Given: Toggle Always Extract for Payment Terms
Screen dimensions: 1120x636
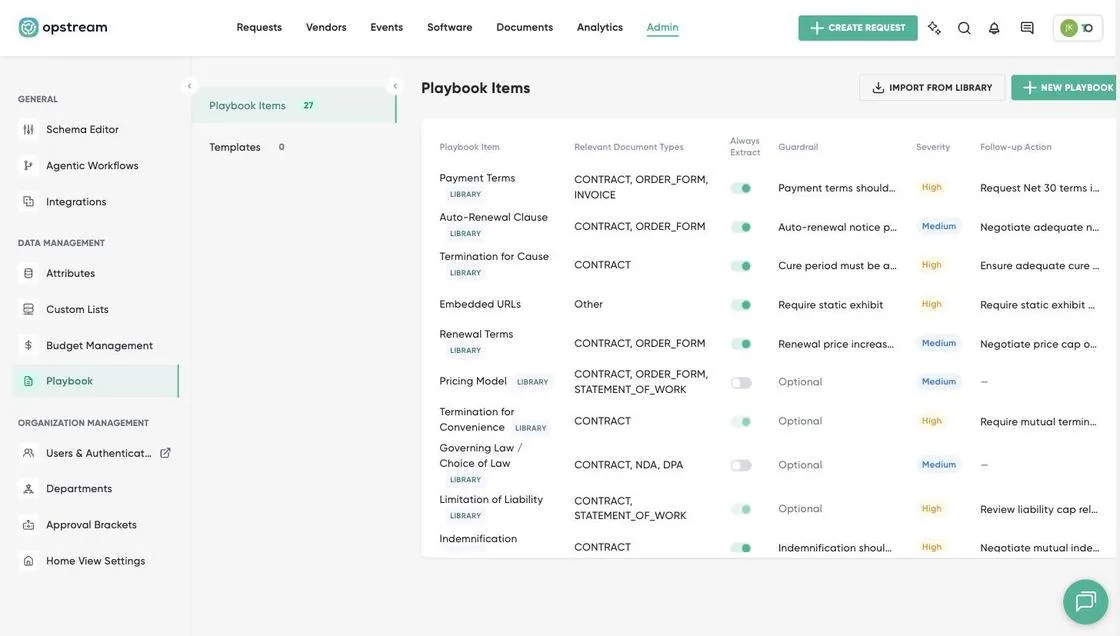Looking at the screenshot, I should point(741,188).
